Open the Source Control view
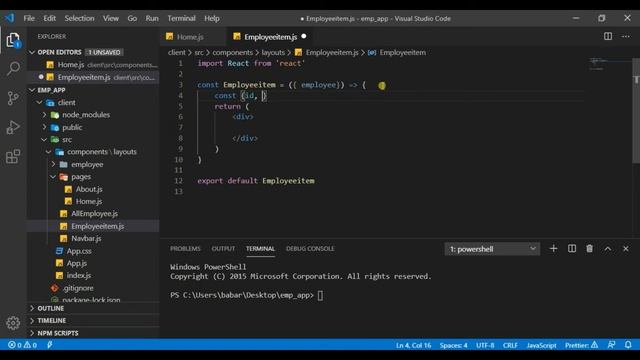 13,98
